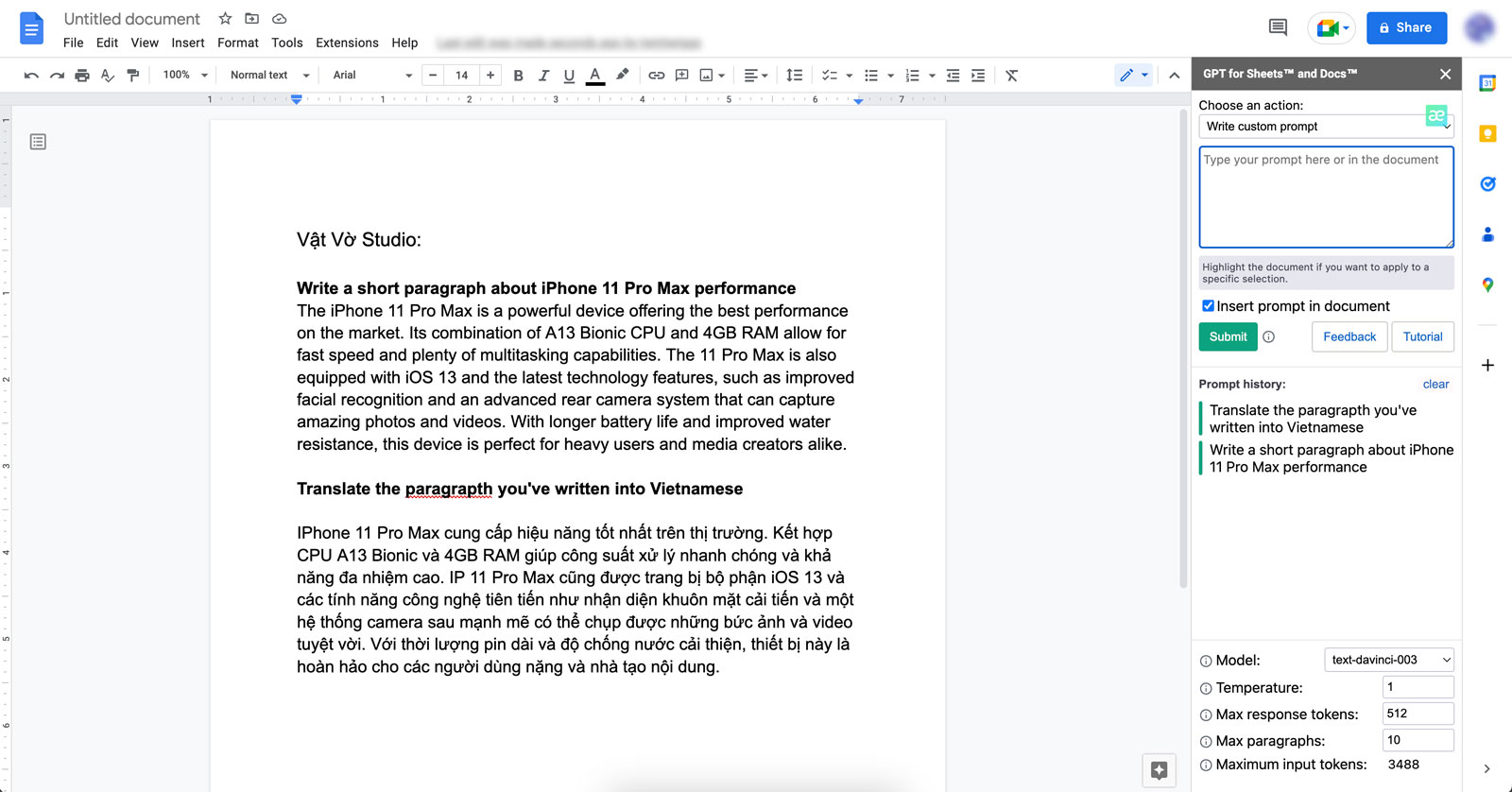Click the Temperature input field

(x=1417, y=687)
